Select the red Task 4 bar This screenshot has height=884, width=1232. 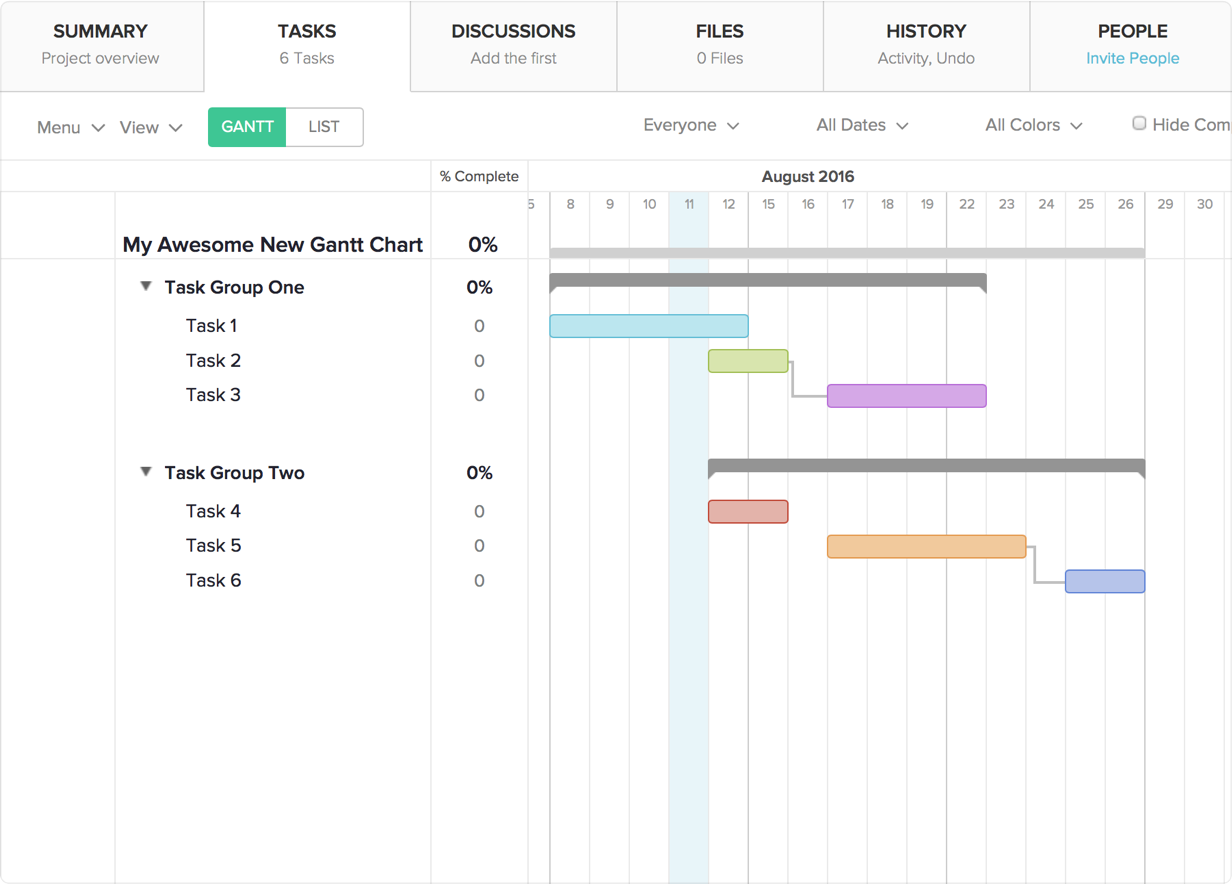pos(748,512)
